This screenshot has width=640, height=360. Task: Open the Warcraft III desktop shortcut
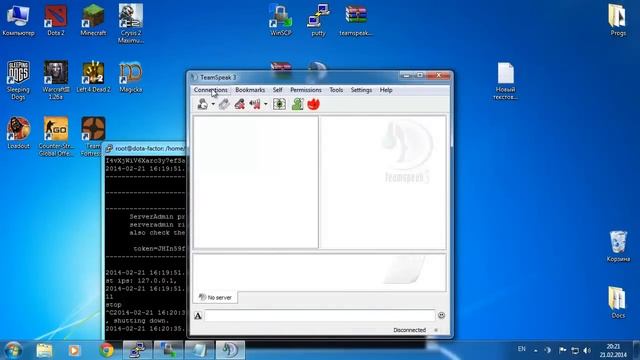[56, 80]
